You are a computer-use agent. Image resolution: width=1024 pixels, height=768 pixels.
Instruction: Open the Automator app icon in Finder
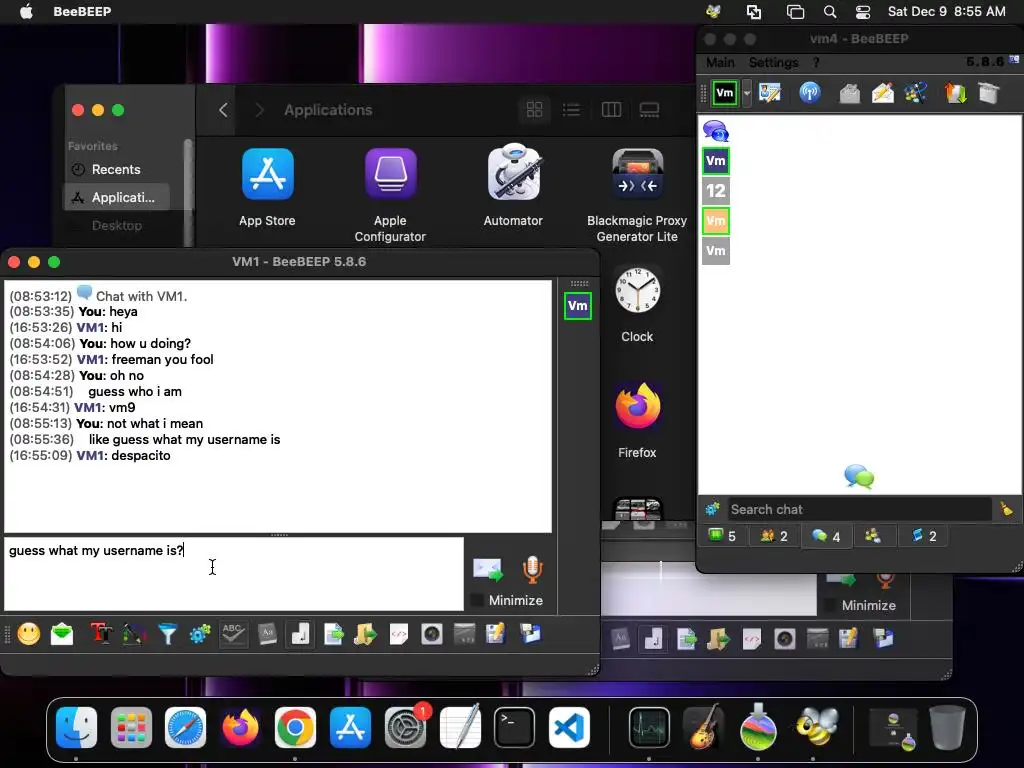513,174
